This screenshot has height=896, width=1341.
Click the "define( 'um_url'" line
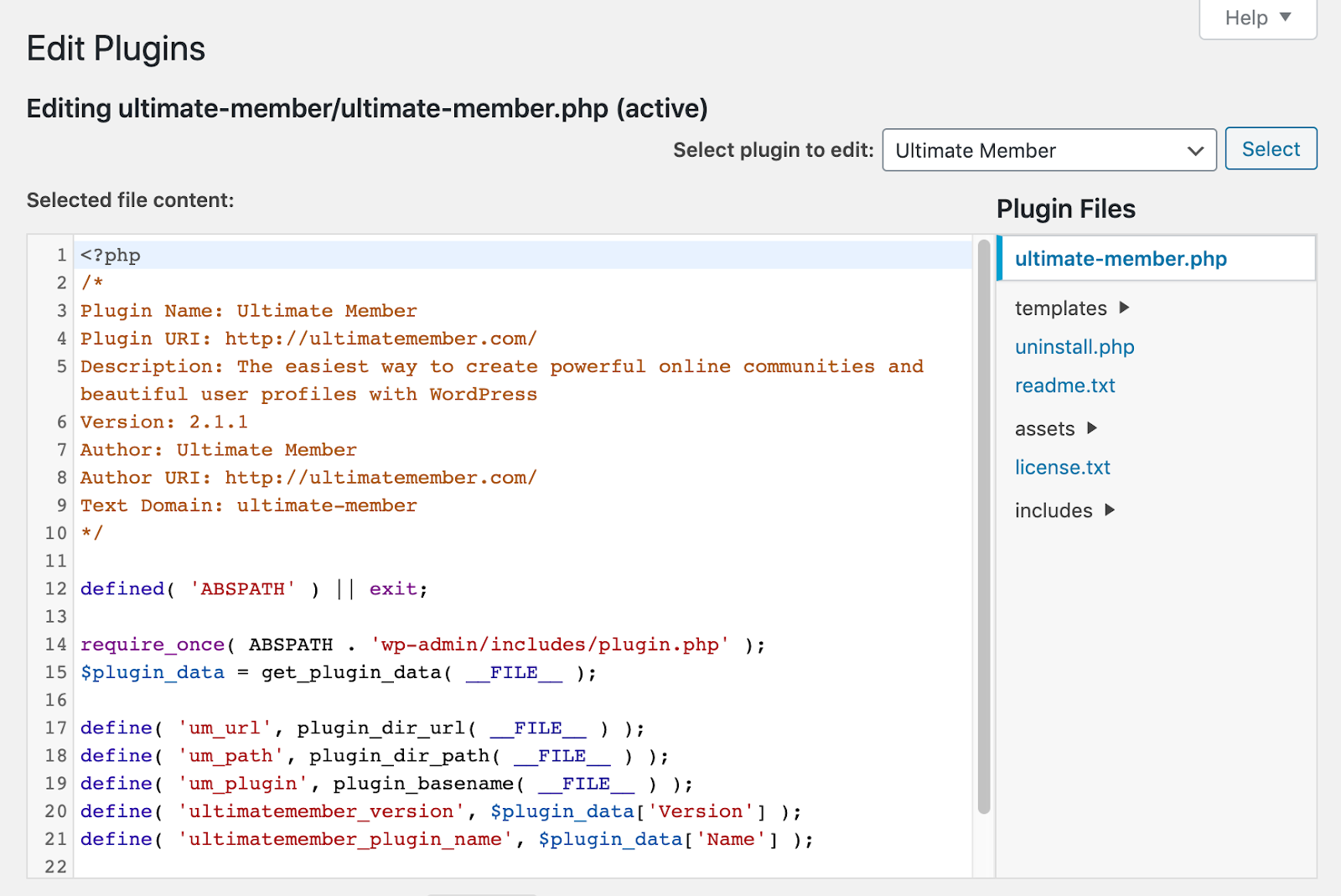362,728
